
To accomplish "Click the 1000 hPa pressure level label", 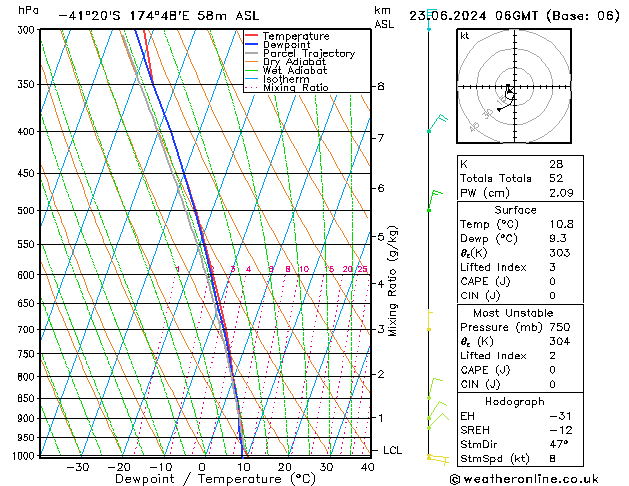I will [26, 456].
